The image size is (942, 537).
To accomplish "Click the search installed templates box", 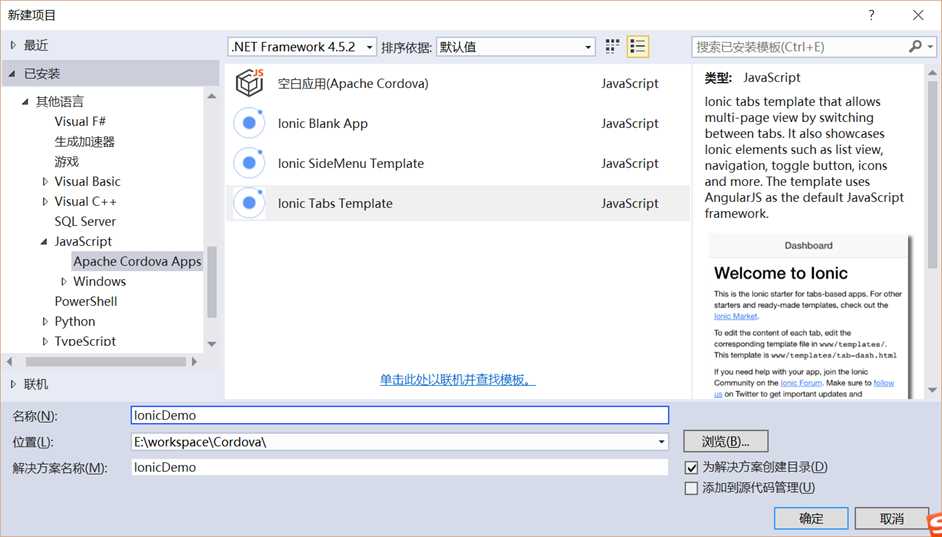I will tap(799, 47).
